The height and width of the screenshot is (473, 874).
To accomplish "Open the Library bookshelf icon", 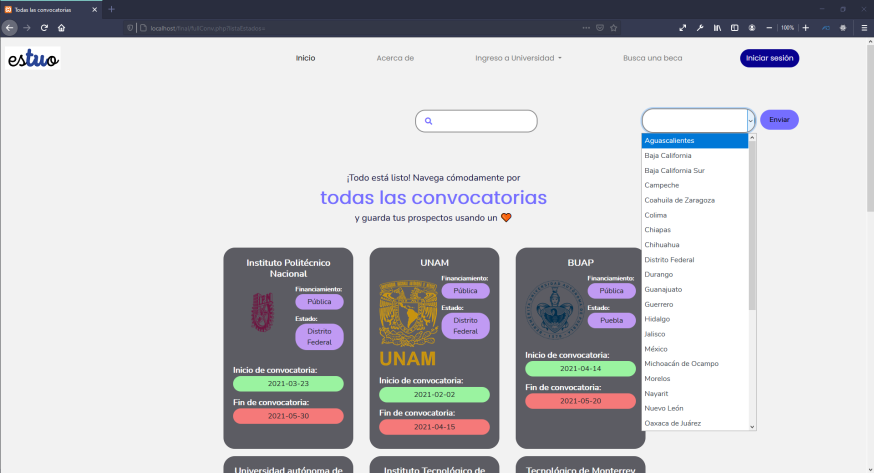I will pos(717,28).
